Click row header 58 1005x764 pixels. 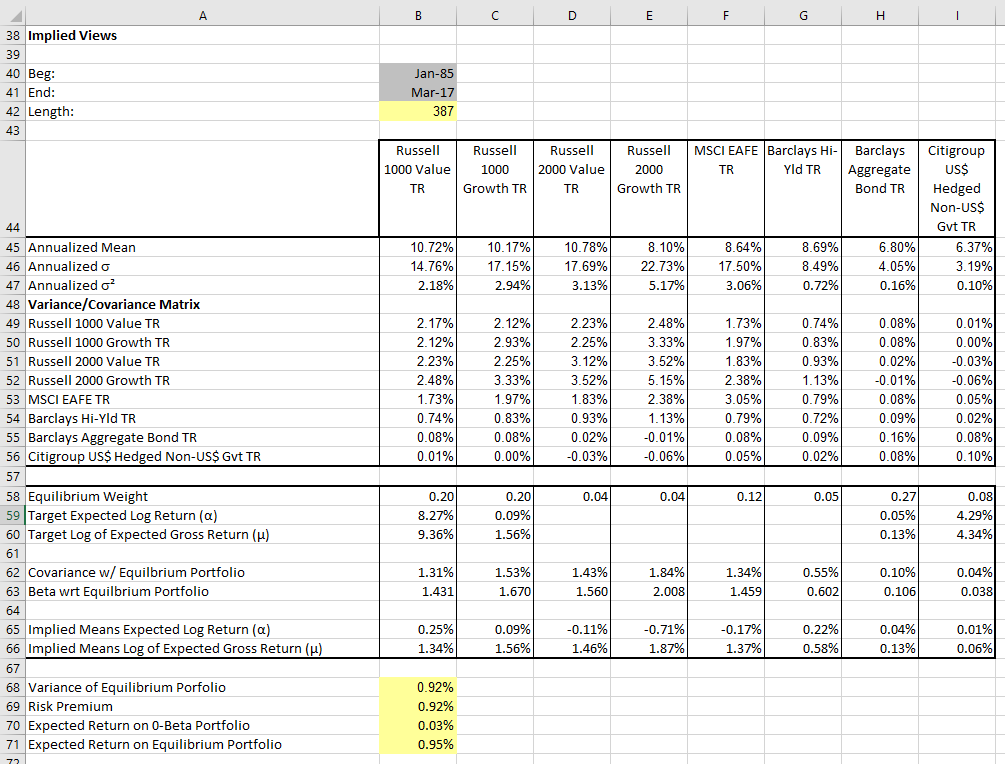[13, 495]
